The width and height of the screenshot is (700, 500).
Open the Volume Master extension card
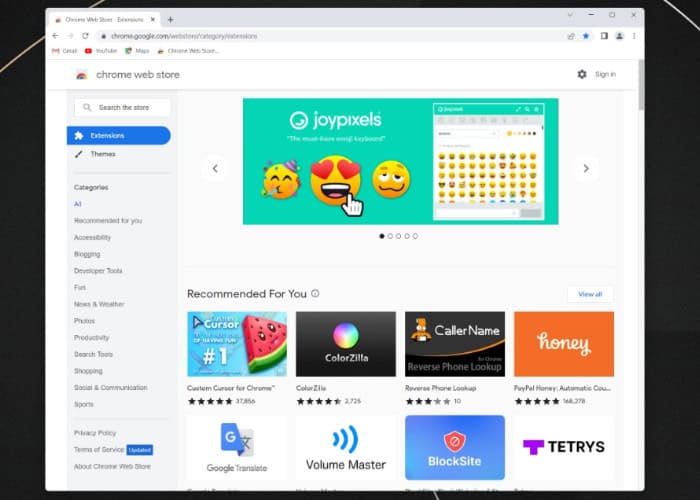tap(346, 448)
